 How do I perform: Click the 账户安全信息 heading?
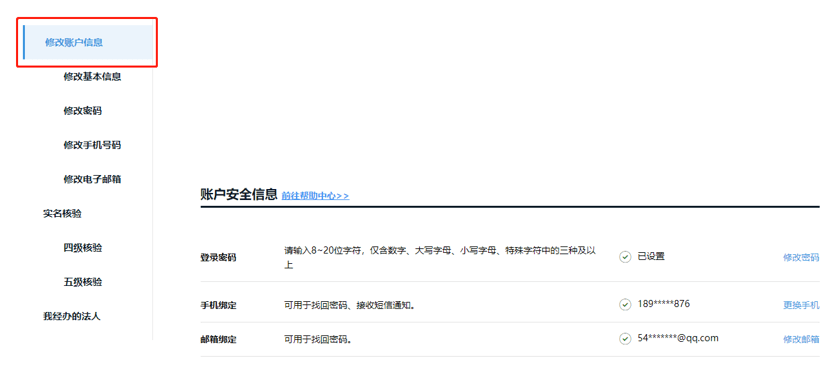click(239, 194)
